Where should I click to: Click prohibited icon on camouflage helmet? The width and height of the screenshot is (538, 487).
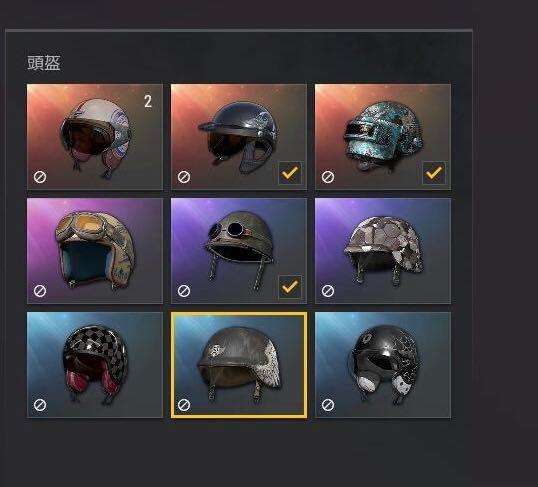pyautogui.click(x=328, y=291)
